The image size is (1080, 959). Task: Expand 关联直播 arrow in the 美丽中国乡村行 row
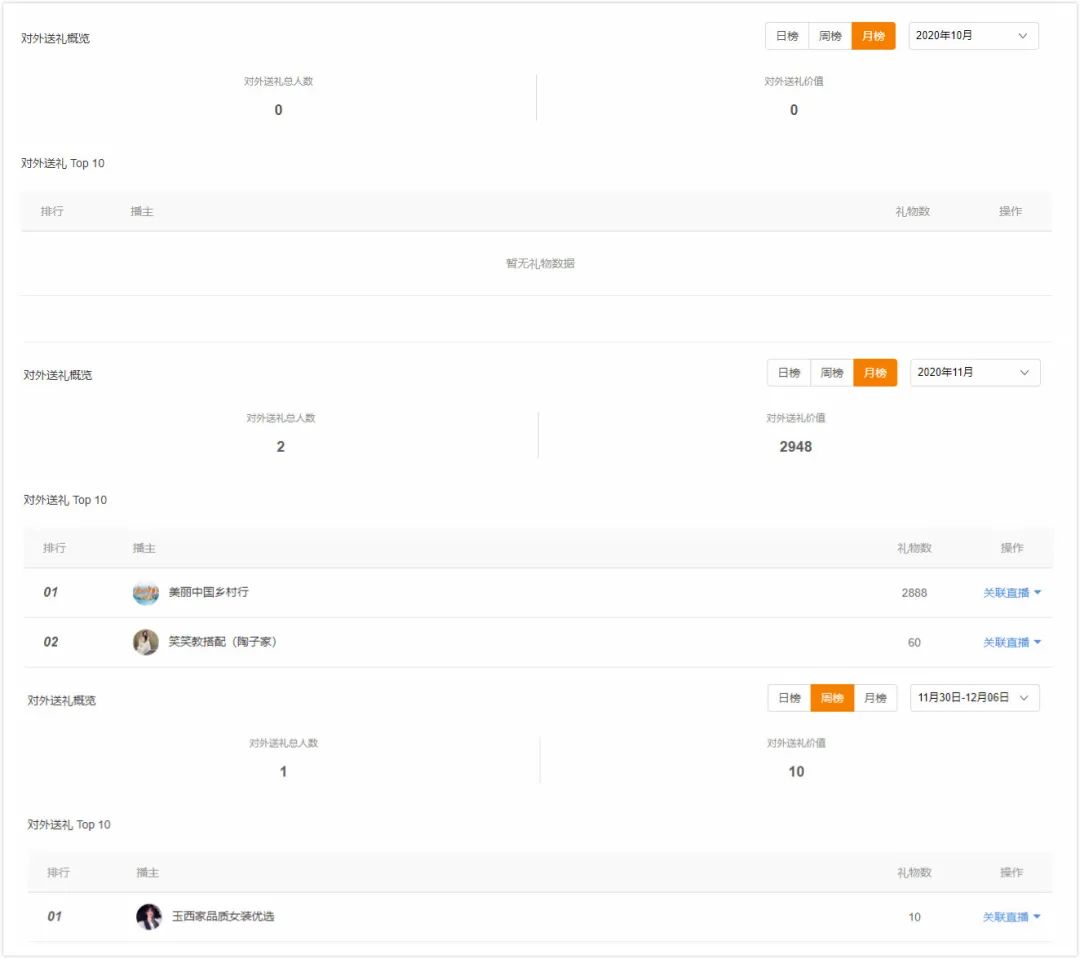(1037, 592)
